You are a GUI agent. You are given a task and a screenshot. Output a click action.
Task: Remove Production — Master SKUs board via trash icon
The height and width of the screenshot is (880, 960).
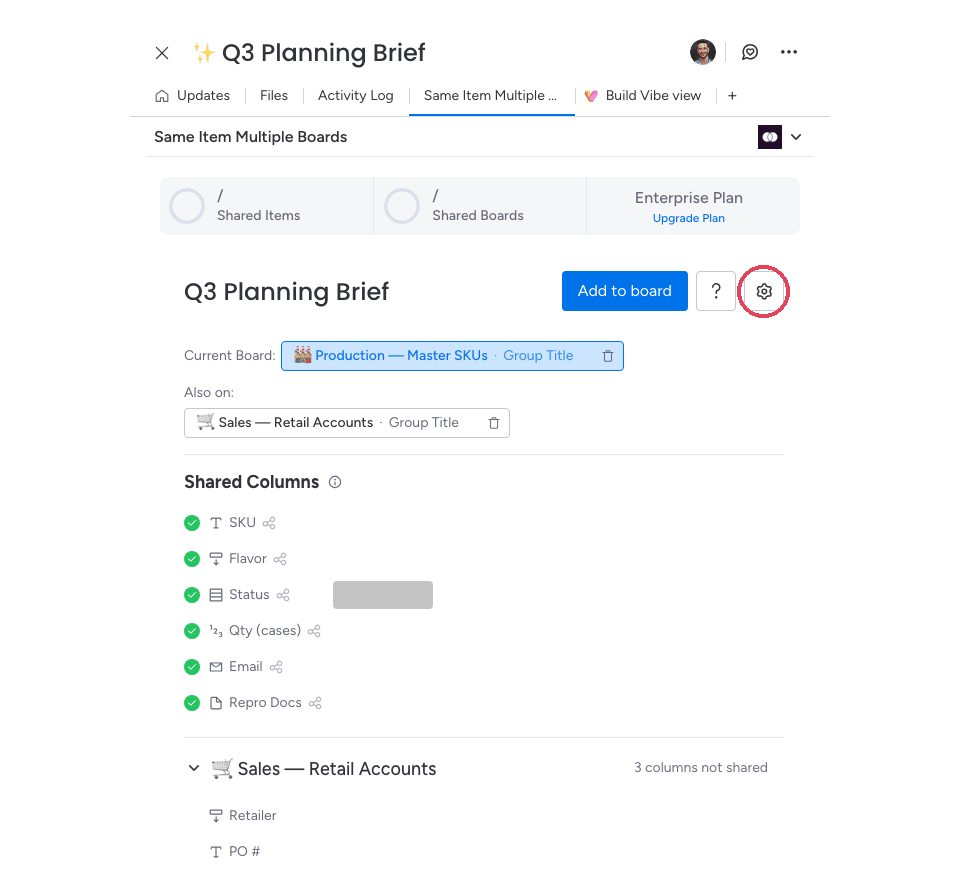[607, 356]
